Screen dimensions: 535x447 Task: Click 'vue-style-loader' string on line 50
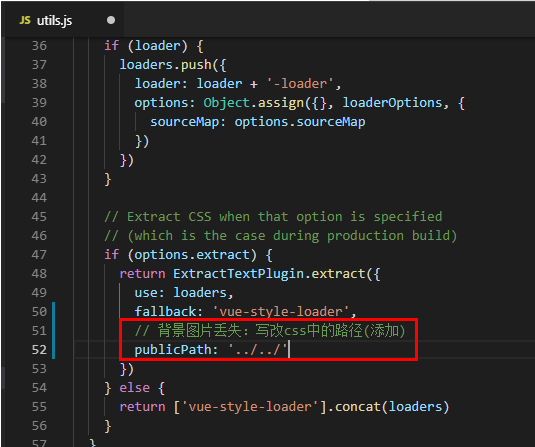(x=281, y=312)
